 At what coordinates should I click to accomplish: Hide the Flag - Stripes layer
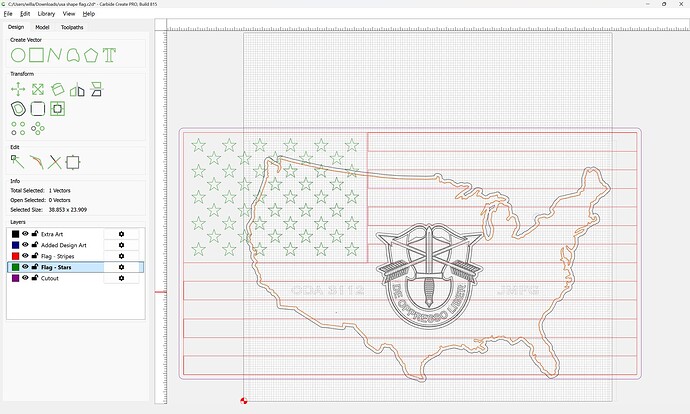pyautogui.click(x=25, y=256)
